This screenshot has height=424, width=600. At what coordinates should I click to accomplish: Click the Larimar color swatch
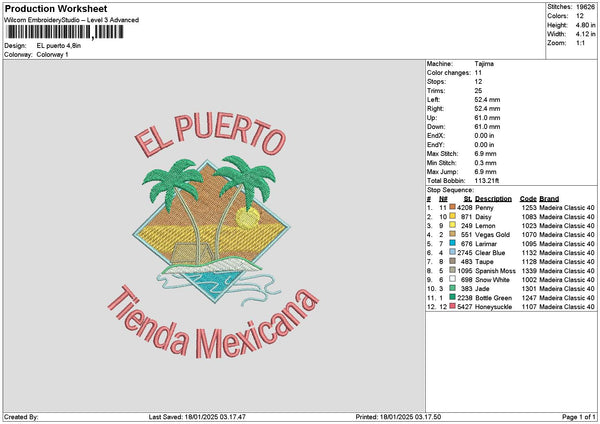pyautogui.click(x=454, y=243)
